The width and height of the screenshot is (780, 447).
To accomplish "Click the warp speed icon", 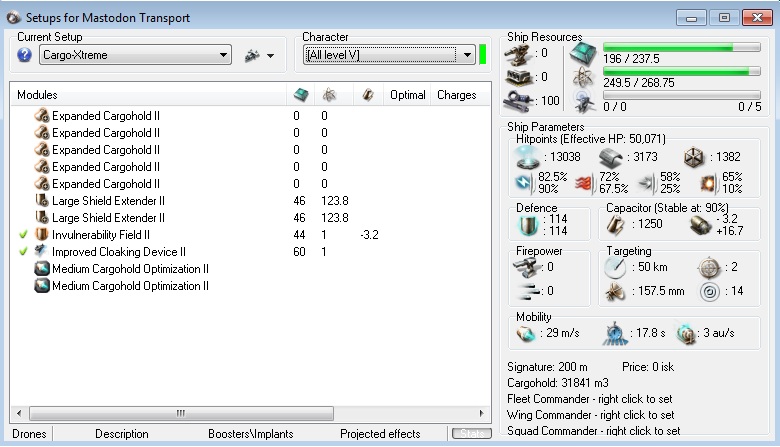I will click(687, 334).
